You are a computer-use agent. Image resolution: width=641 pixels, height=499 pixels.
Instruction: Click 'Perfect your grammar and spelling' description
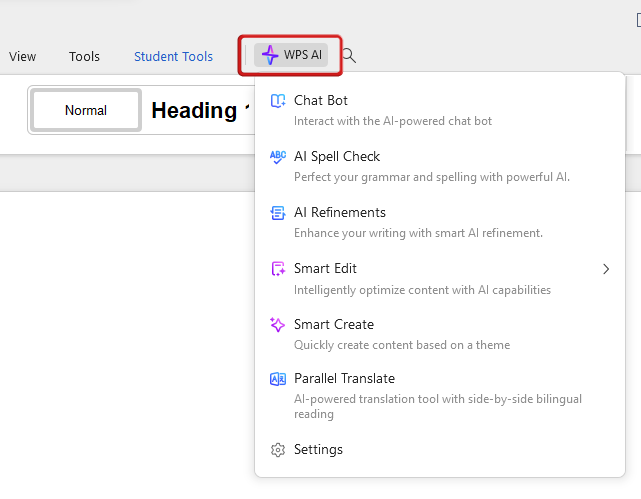(x=432, y=177)
